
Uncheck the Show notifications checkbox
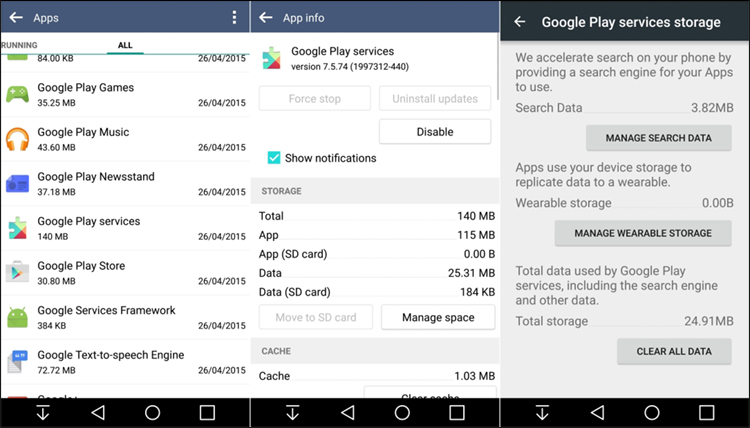click(274, 158)
